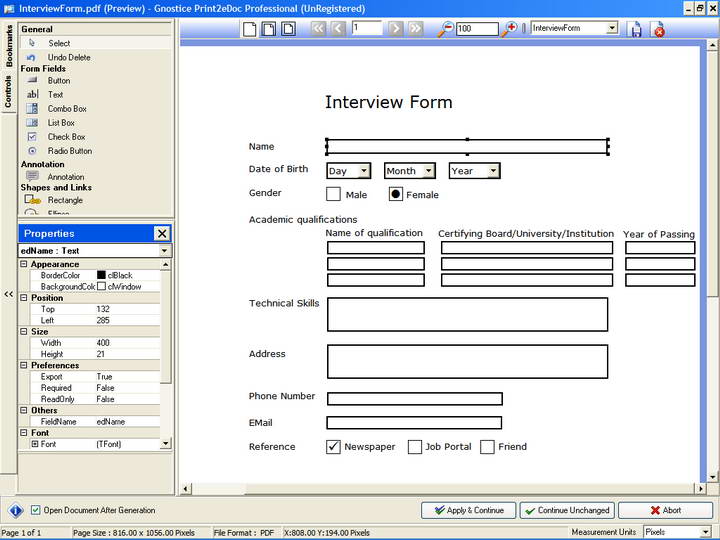Click the Abort button

pyautogui.click(x=665, y=510)
